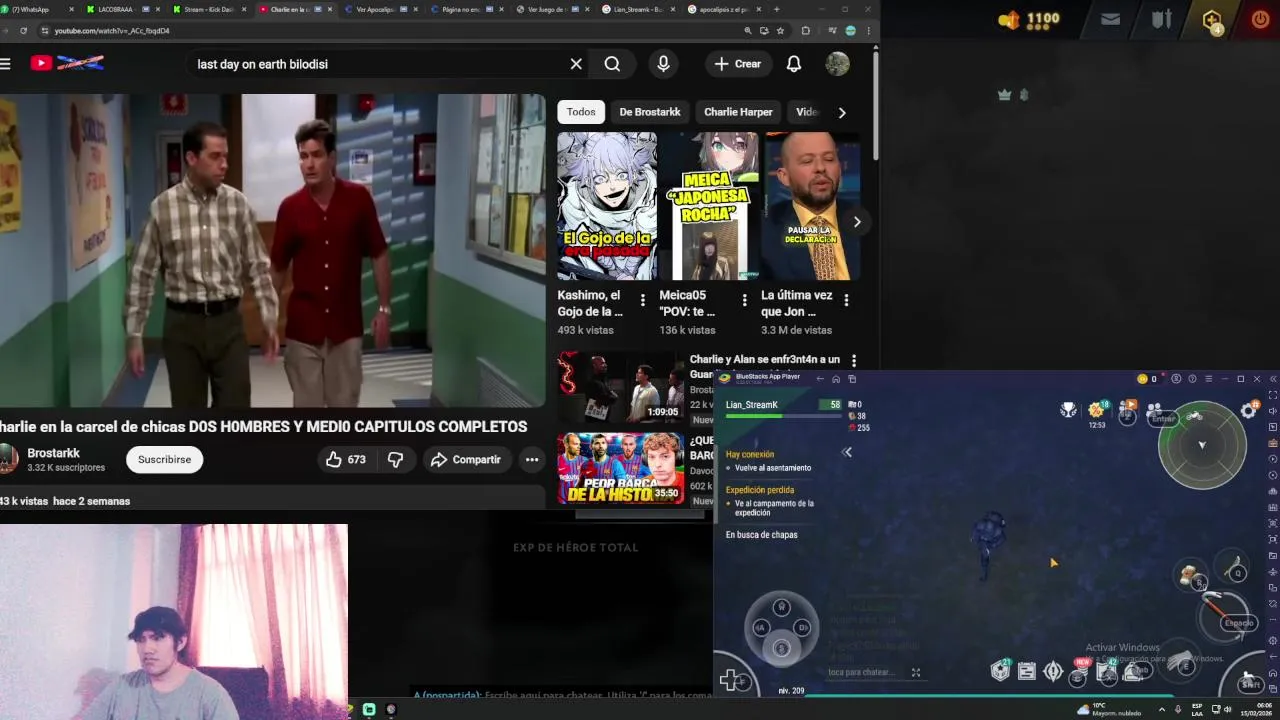Image resolution: width=1280 pixels, height=720 pixels.
Task: Open the red 1100 coin balance
Action: [x=1029, y=19]
